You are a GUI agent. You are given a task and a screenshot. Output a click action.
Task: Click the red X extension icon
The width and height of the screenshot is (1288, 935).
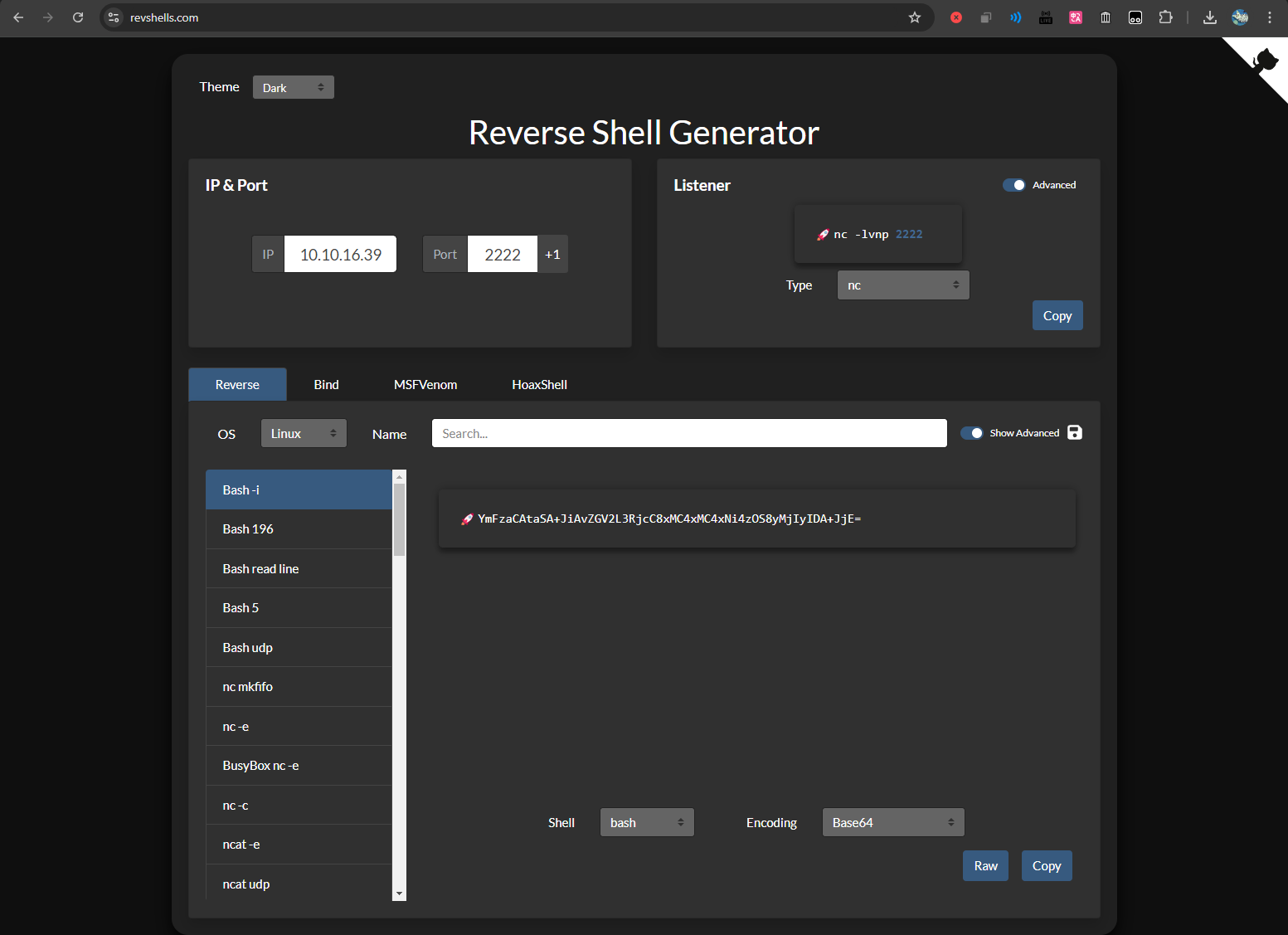pos(956,17)
